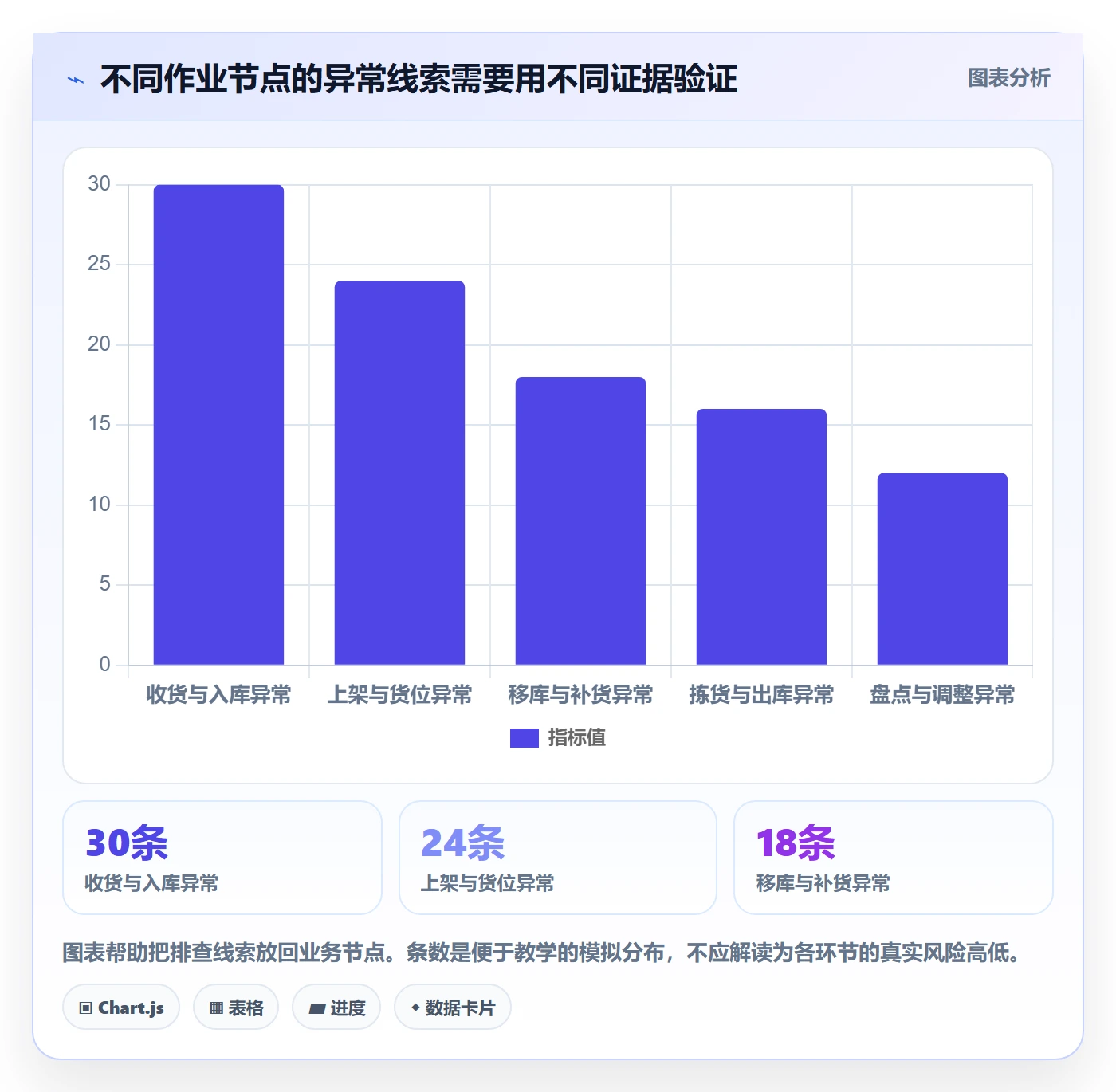Click the 表格 tag chip
The width and height of the screenshot is (1116, 1092).
[x=236, y=1008]
